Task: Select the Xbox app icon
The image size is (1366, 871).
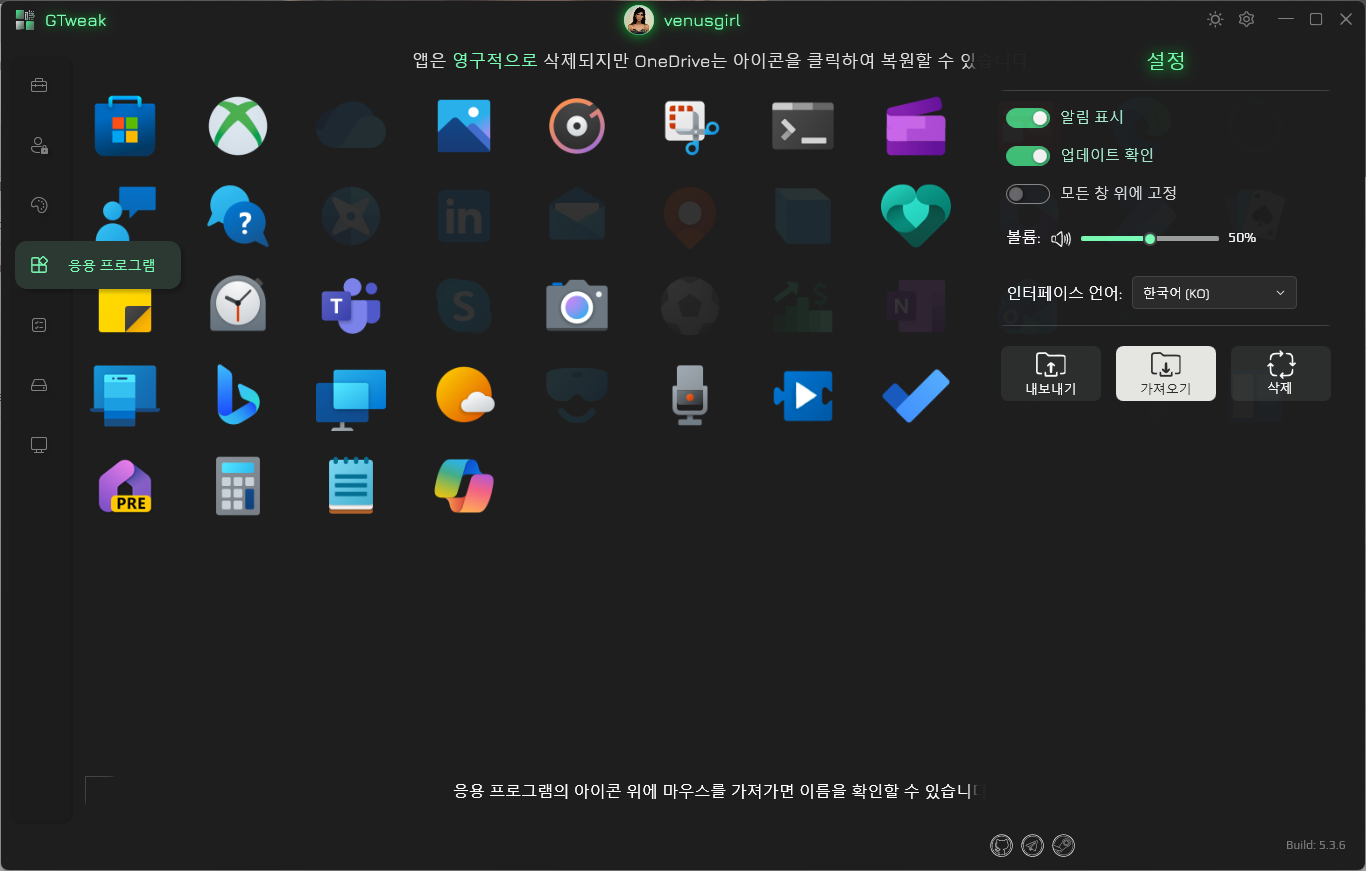Action: (238, 126)
